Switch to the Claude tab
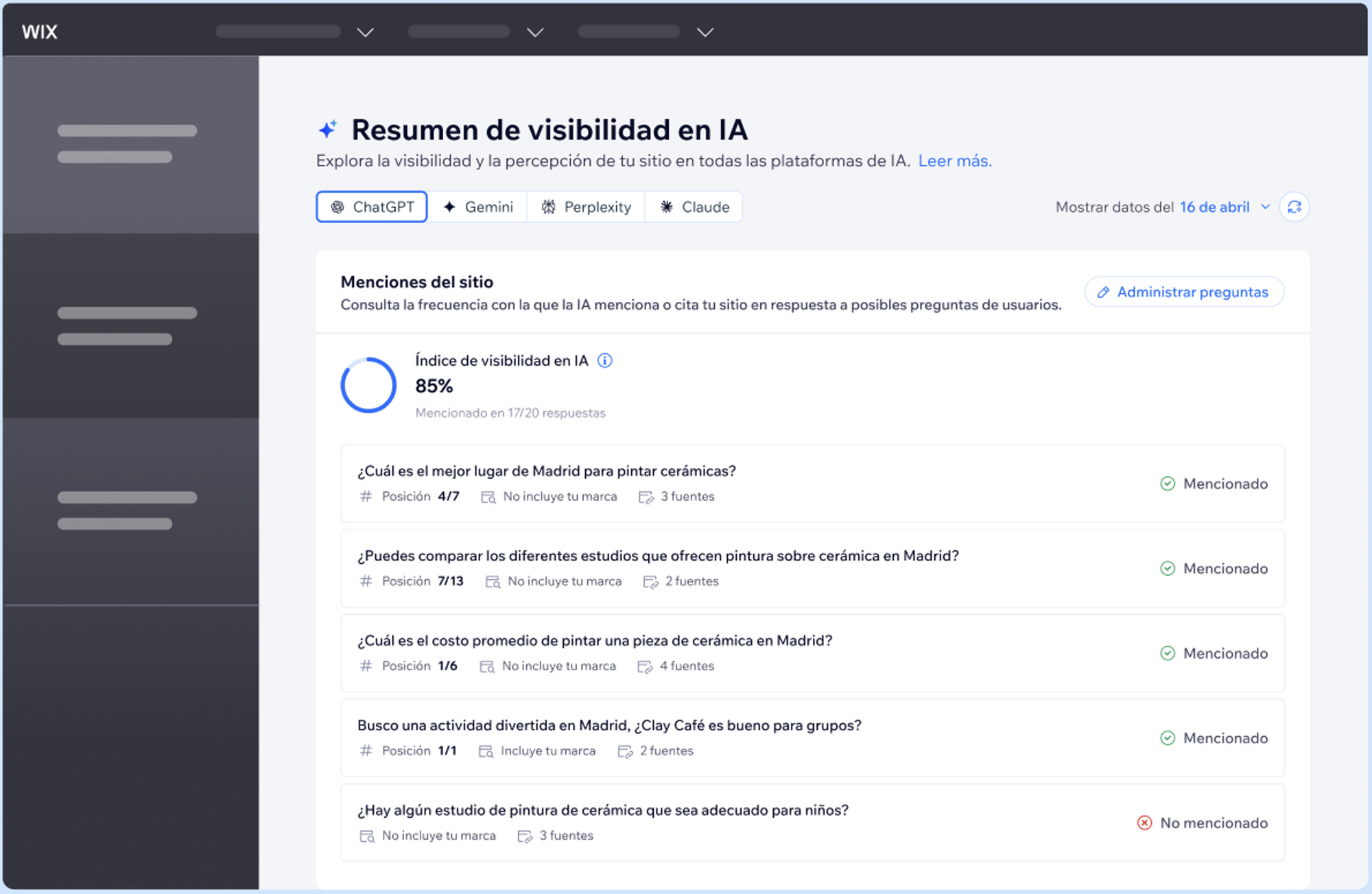 click(x=694, y=207)
